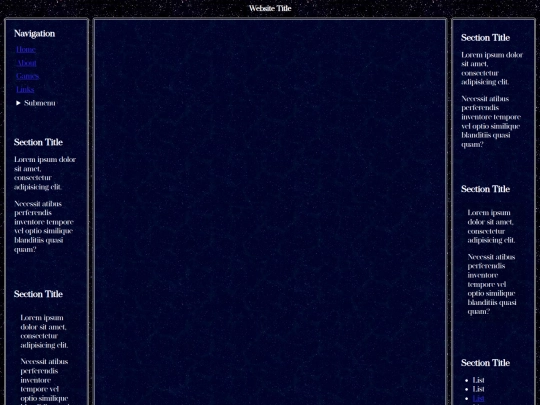Image resolution: width=540 pixels, height=405 pixels.
Task: Select the Navigation heading
Action: point(34,34)
